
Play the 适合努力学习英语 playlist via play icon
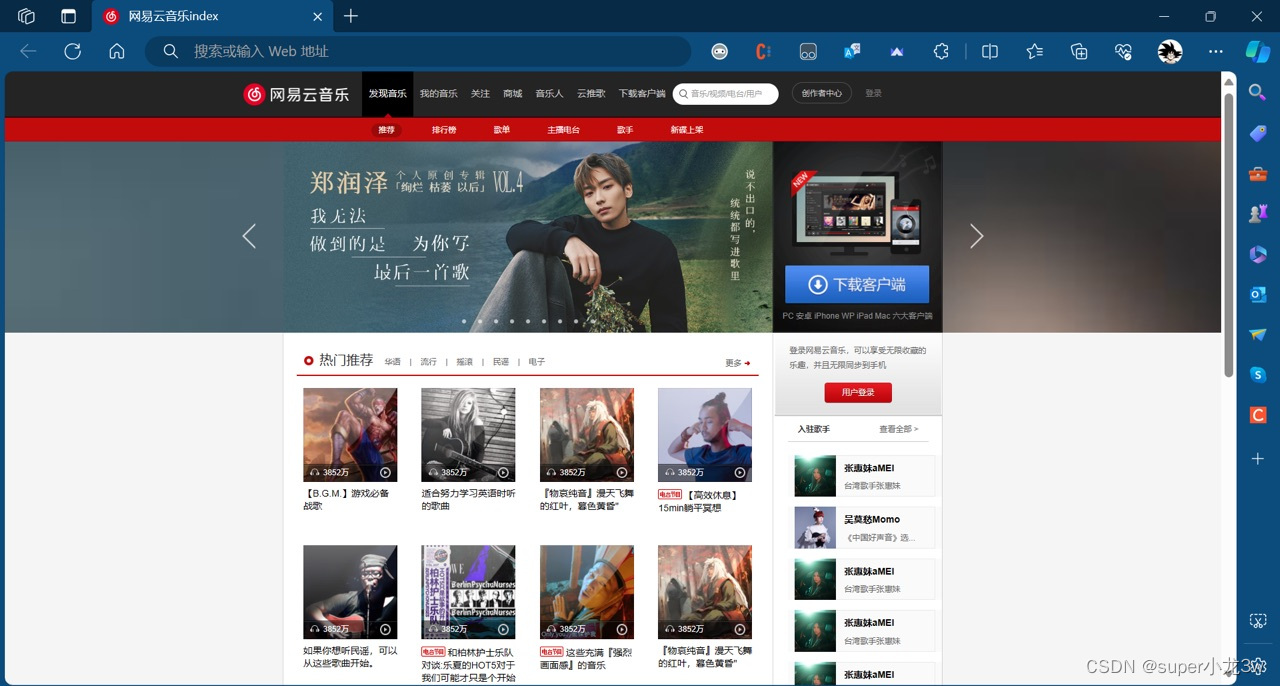tap(503, 472)
